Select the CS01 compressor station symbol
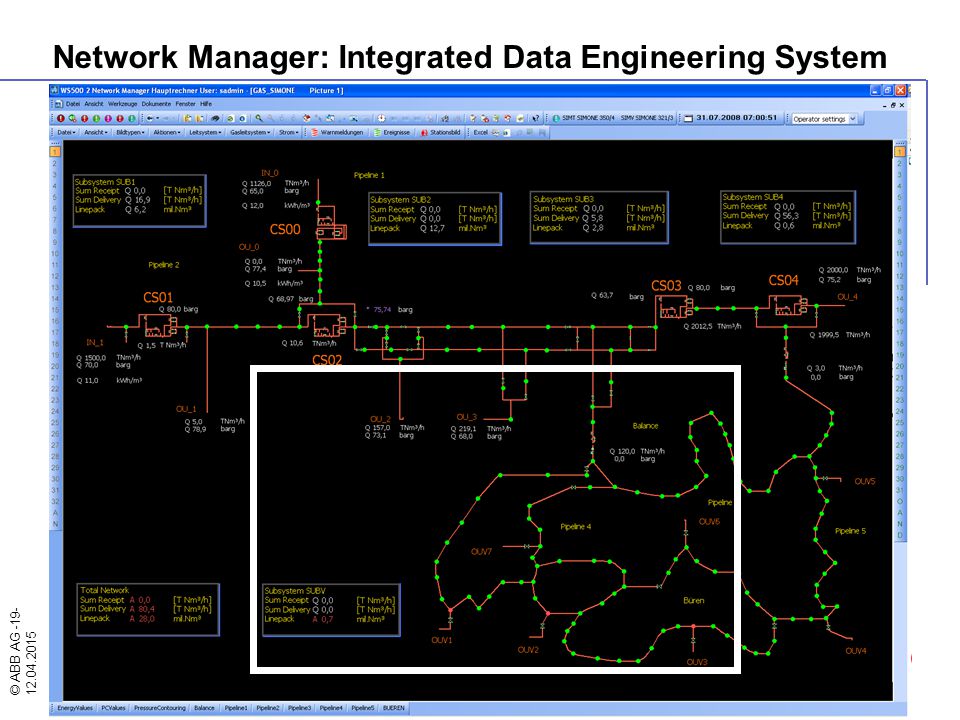960x720 pixels. [160, 325]
